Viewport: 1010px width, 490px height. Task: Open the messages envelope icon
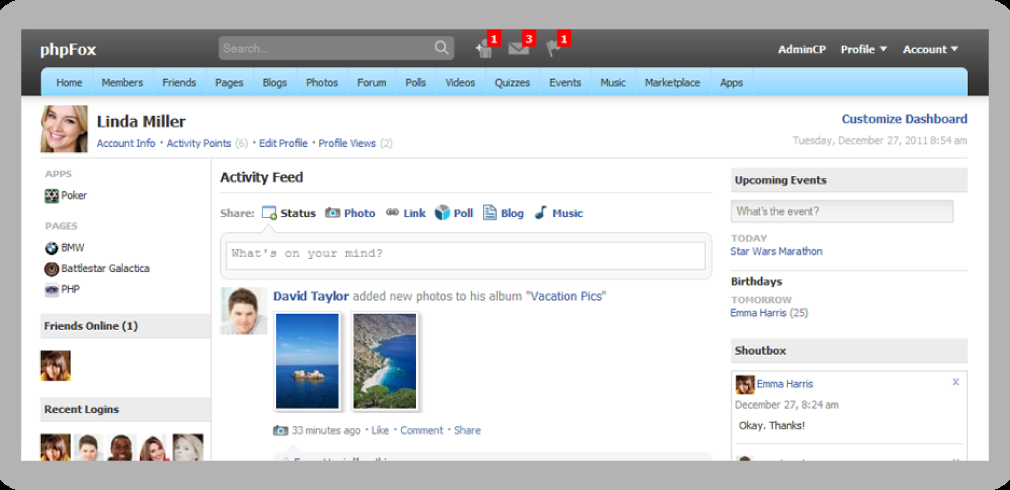[518, 48]
